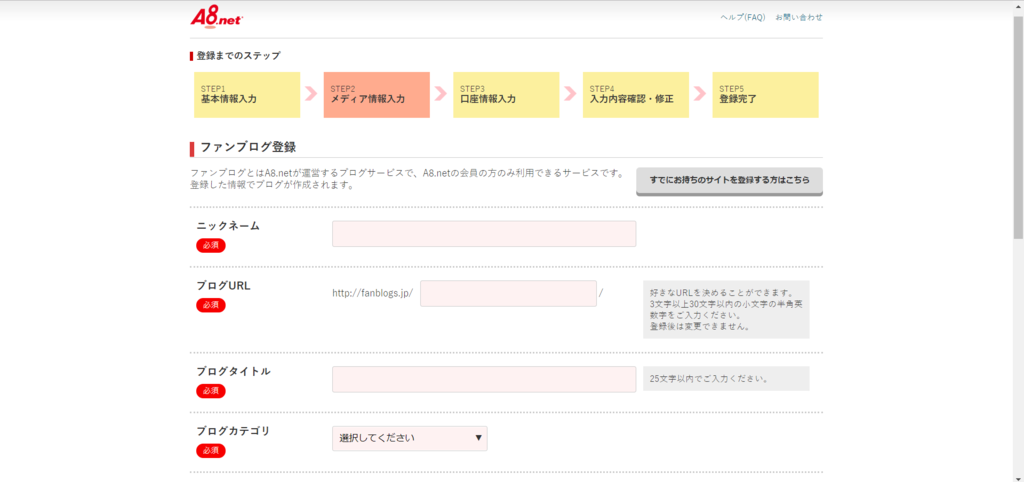Click the STEP5 登録完了 box

point(765,95)
